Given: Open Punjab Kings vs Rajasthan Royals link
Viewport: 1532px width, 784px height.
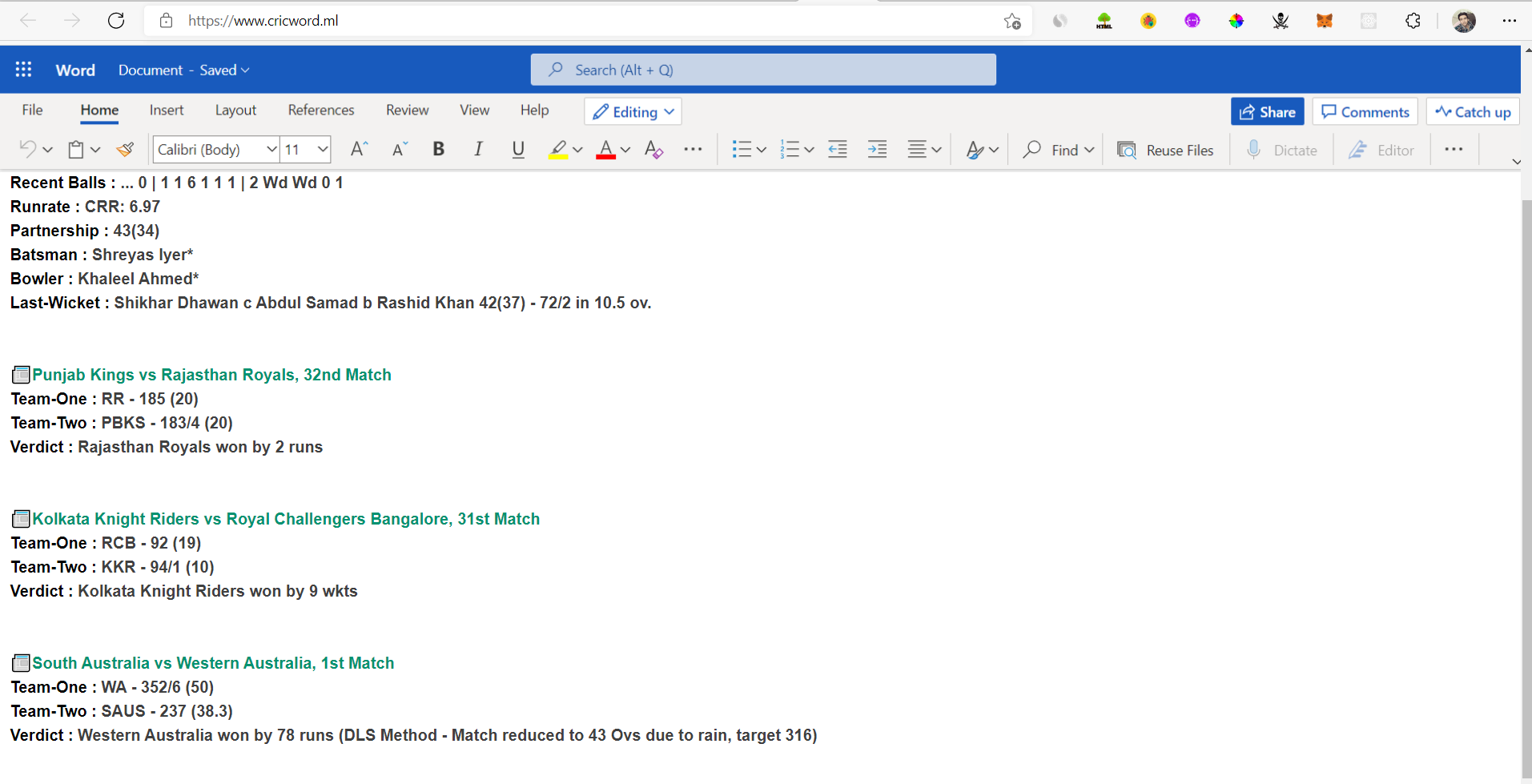Looking at the screenshot, I should click(x=211, y=375).
